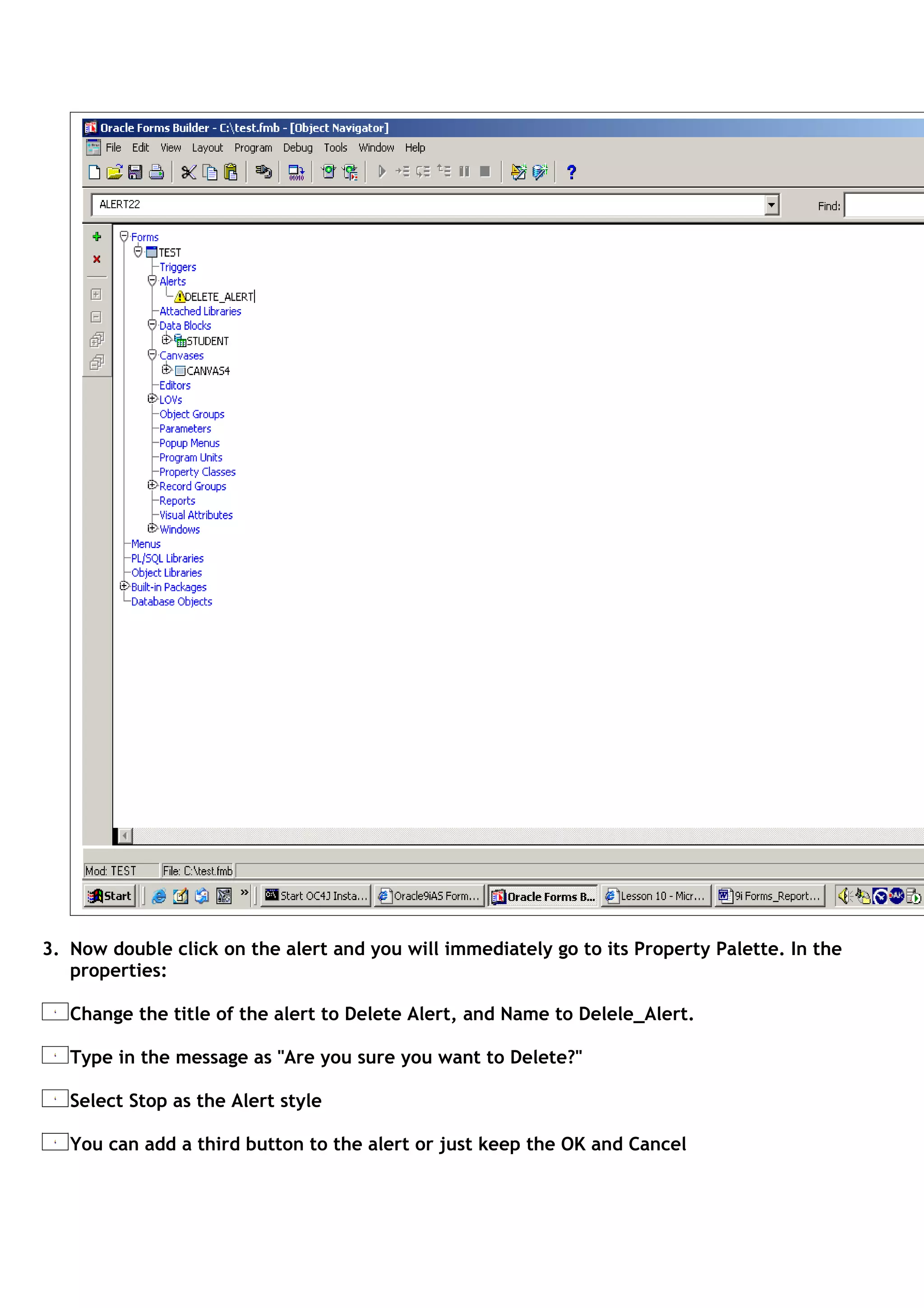Click the red X Delete icon
The height and width of the screenshot is (1308, 924).
pyautogui.click(x=97, y=259)
